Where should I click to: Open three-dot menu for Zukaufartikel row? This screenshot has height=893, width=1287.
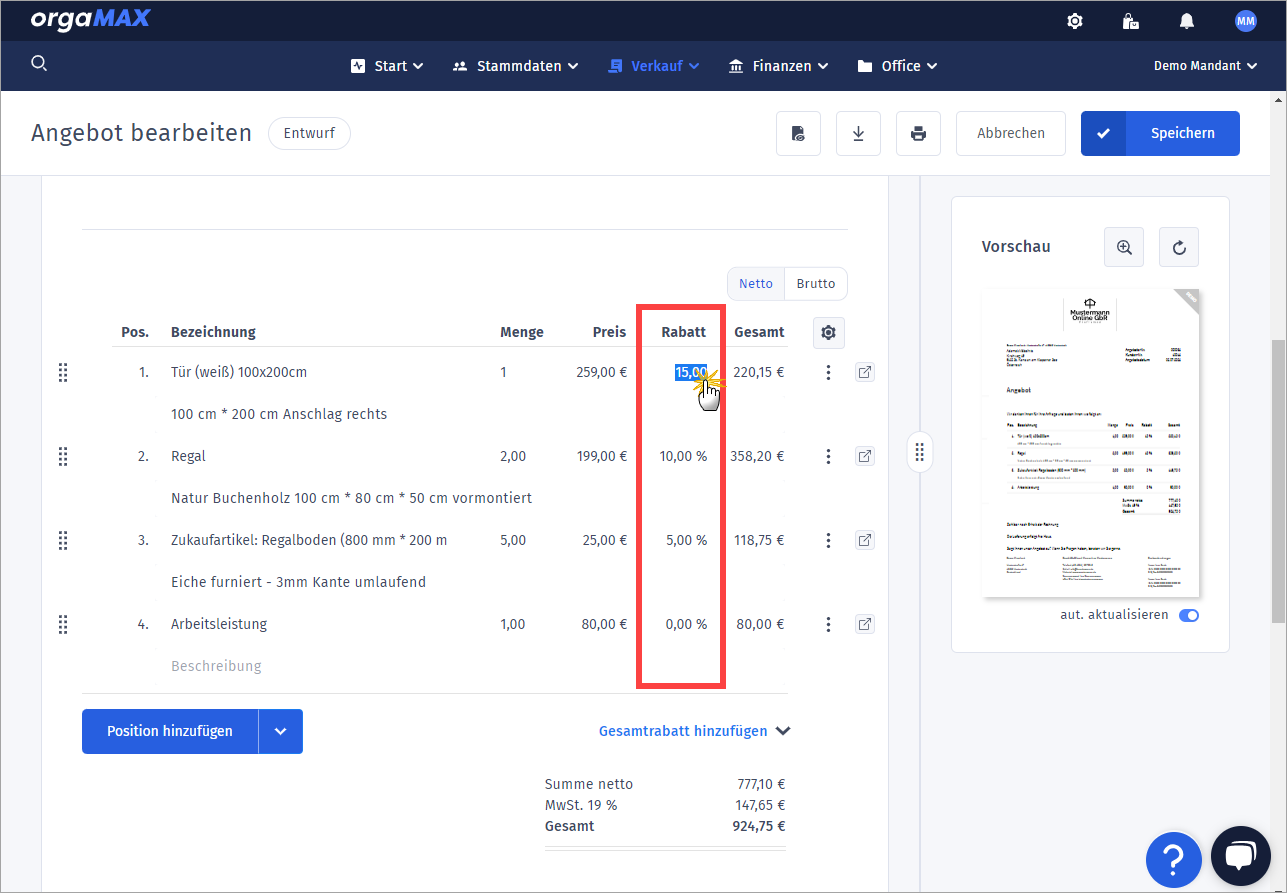tap(828, 541)
